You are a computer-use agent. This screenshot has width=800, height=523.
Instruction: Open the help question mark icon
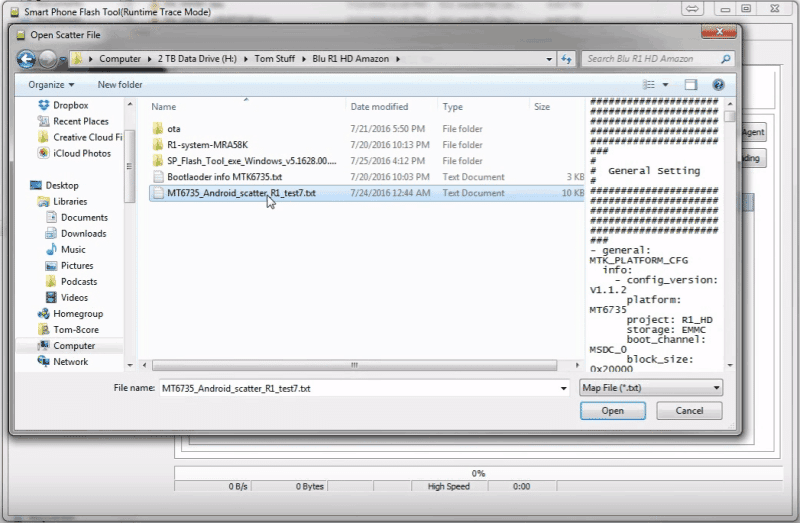718,85
